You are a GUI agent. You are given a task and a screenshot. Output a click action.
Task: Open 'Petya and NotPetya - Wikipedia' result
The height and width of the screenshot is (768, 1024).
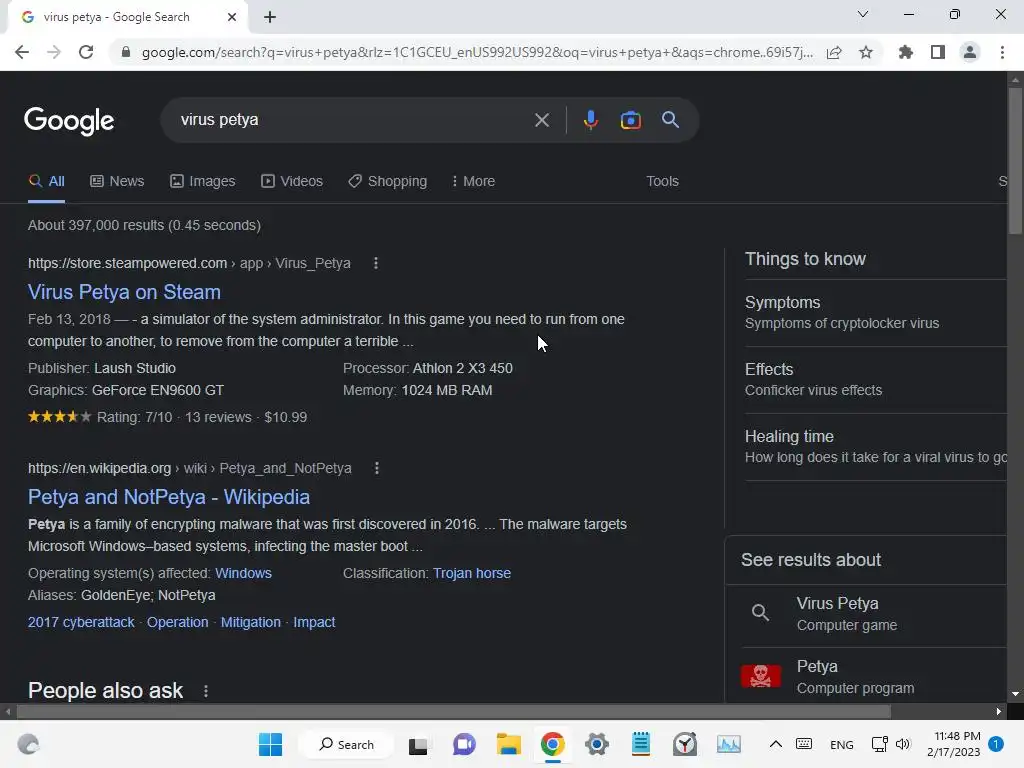click(168, 497)
